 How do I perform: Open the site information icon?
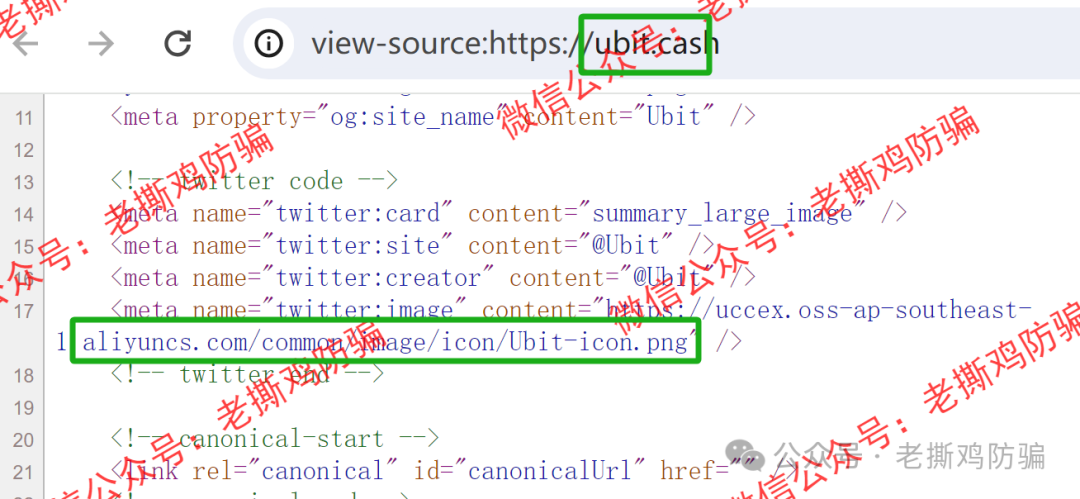pyautogui.click(x=268, y=43)
